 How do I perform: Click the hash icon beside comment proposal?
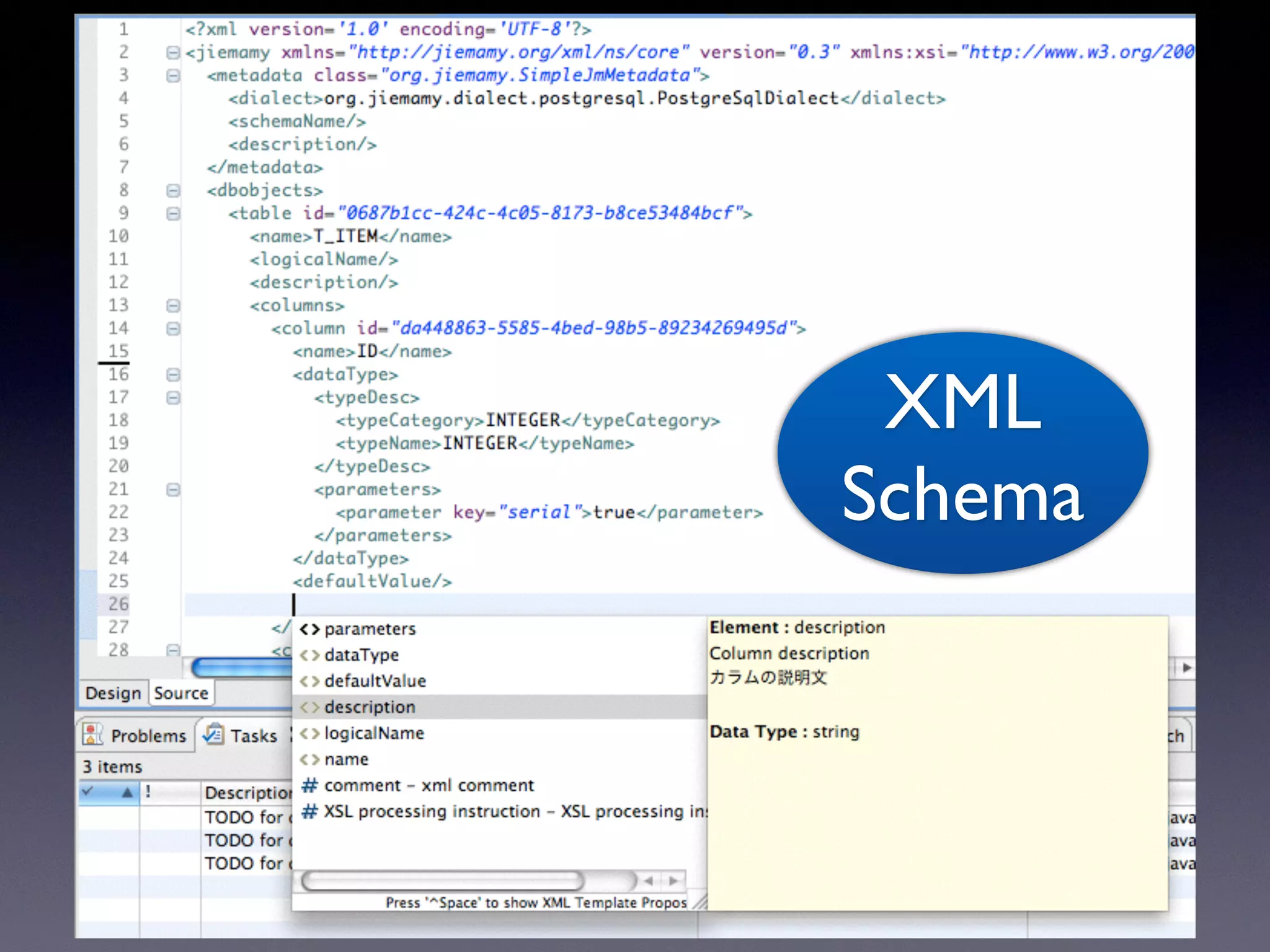(x=309, y=785)
